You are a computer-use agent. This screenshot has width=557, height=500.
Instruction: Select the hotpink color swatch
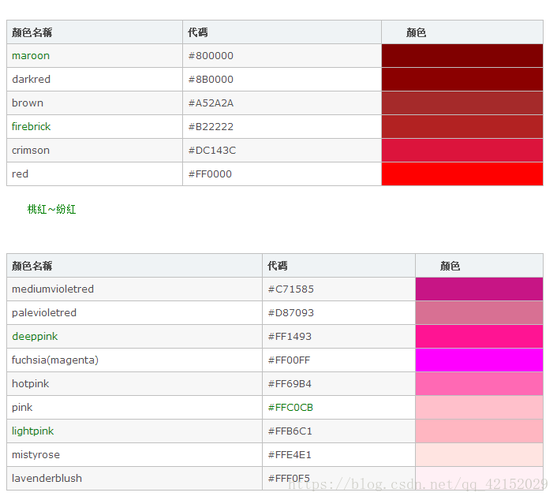(479, 384)
